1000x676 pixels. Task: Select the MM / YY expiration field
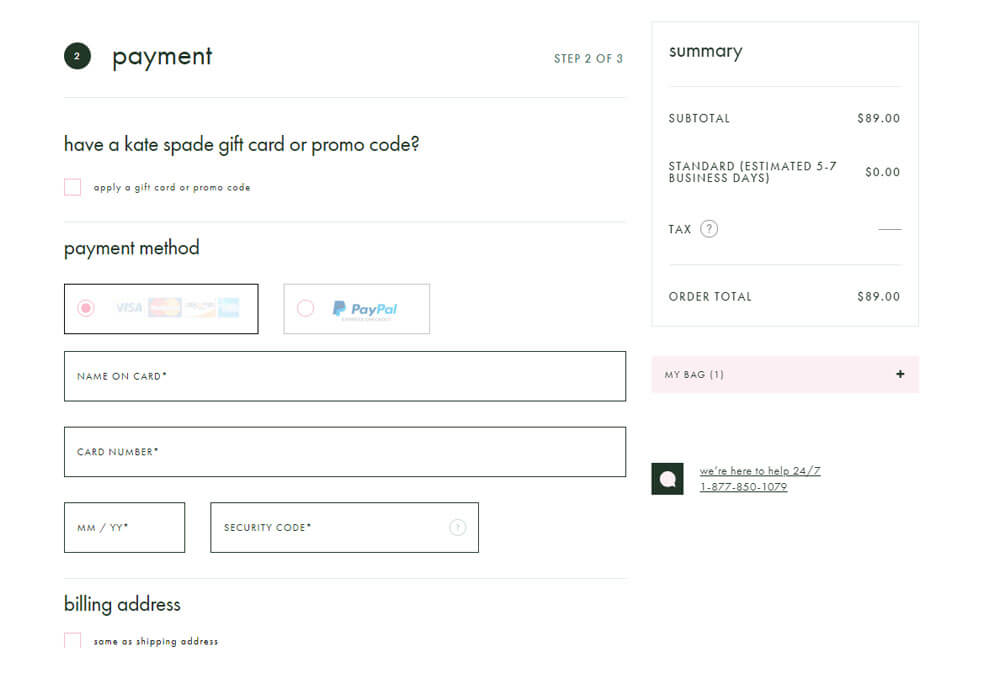click(124, 527)
